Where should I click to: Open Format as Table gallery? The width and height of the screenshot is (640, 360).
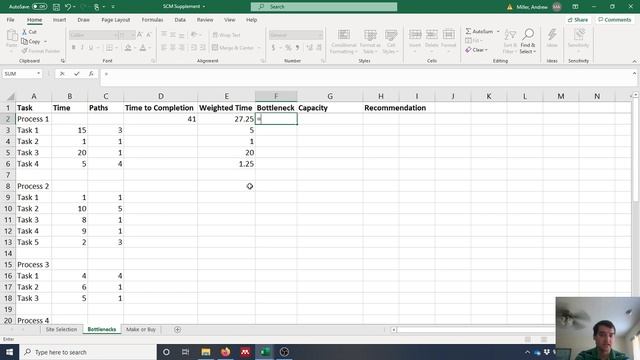(370, 41)
